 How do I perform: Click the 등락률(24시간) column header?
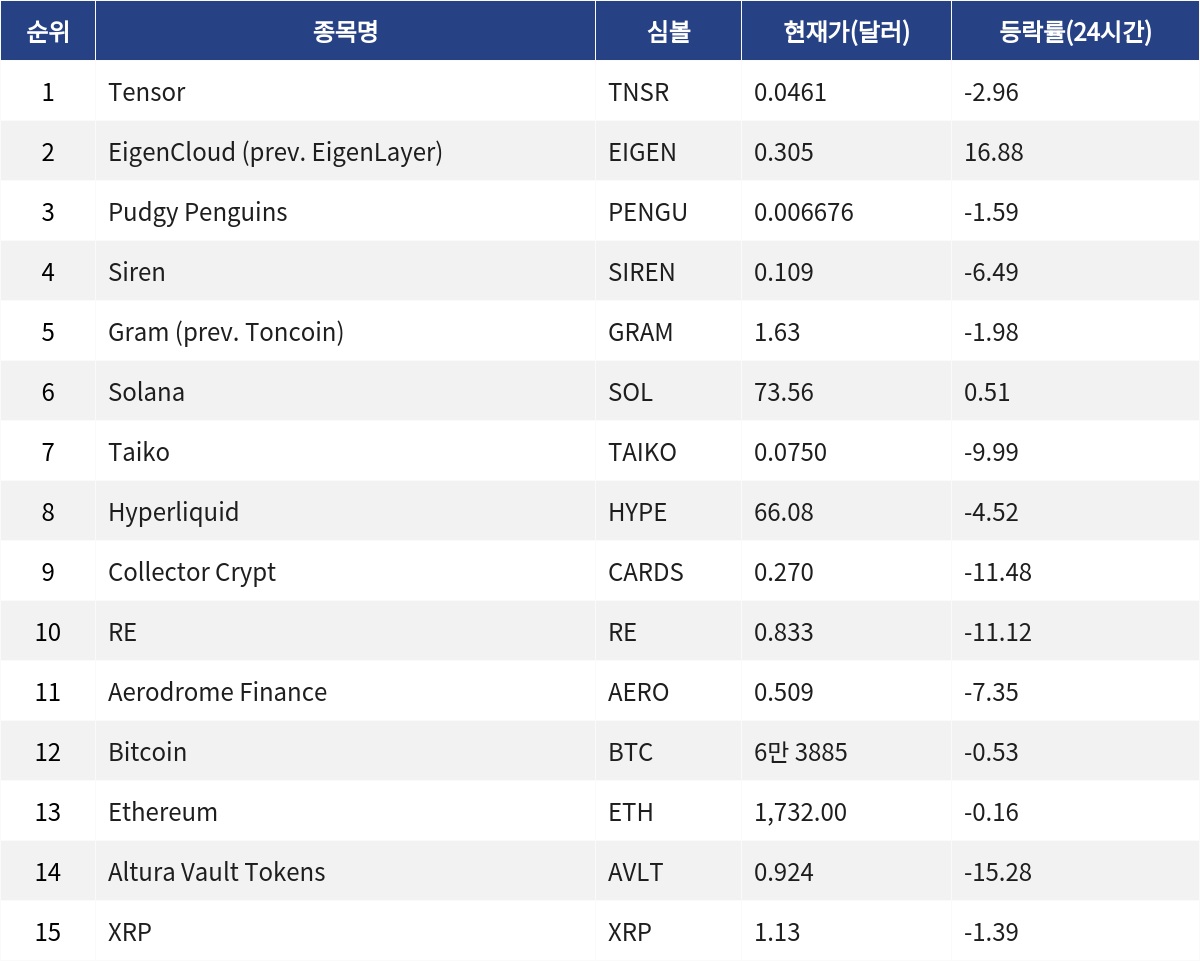1075,31
